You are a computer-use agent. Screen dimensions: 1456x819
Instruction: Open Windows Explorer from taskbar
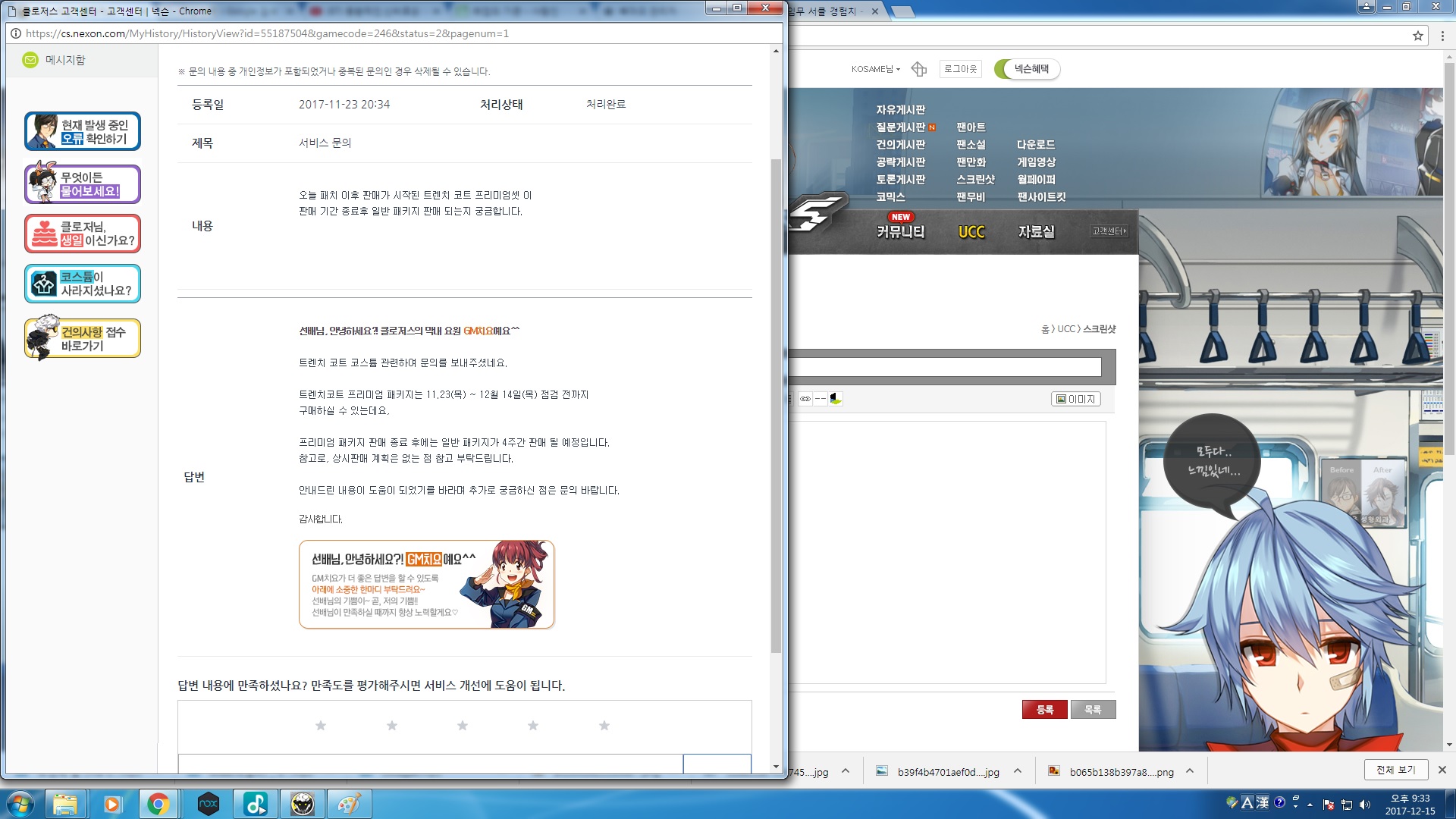click(x=65, y=804)
